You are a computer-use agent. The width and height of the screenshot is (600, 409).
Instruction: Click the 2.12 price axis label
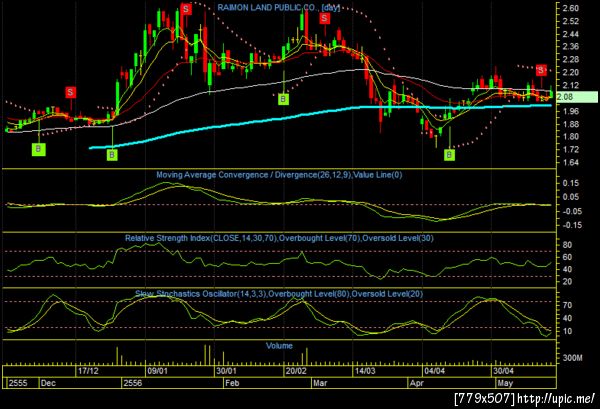coord(570,85)
